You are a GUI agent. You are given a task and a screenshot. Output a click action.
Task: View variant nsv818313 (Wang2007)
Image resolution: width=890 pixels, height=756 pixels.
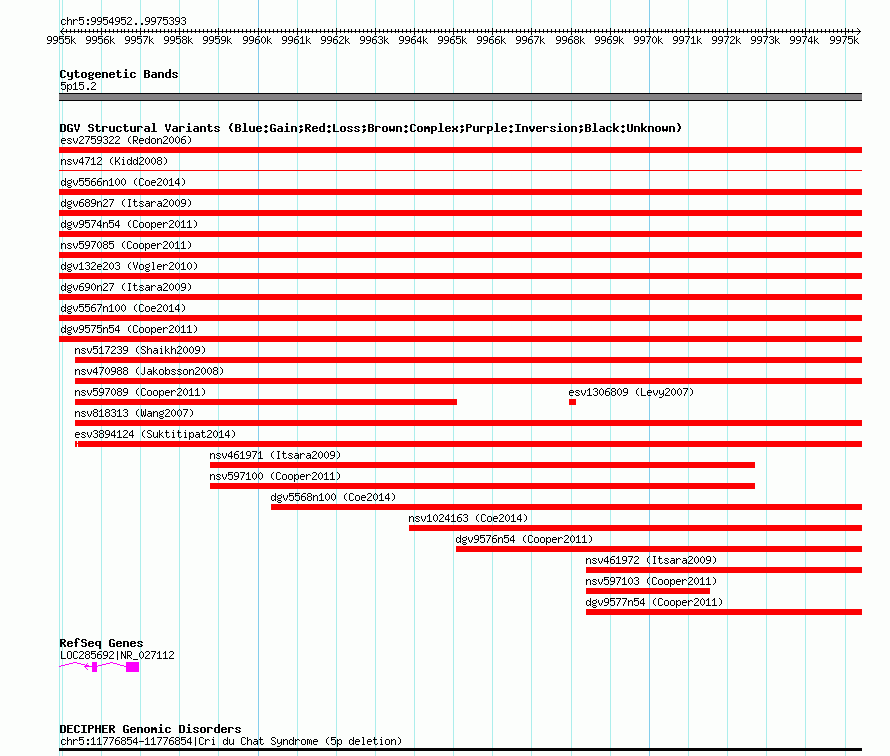[134, 413]
